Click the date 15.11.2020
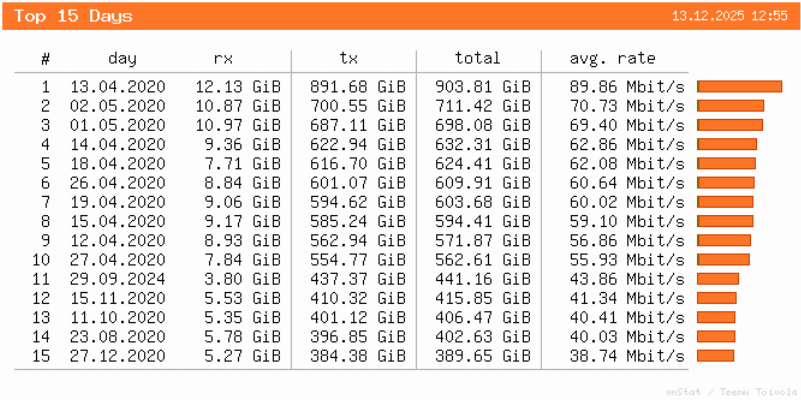The width and height of the screenshot is (801, 400). coord(118,298)
